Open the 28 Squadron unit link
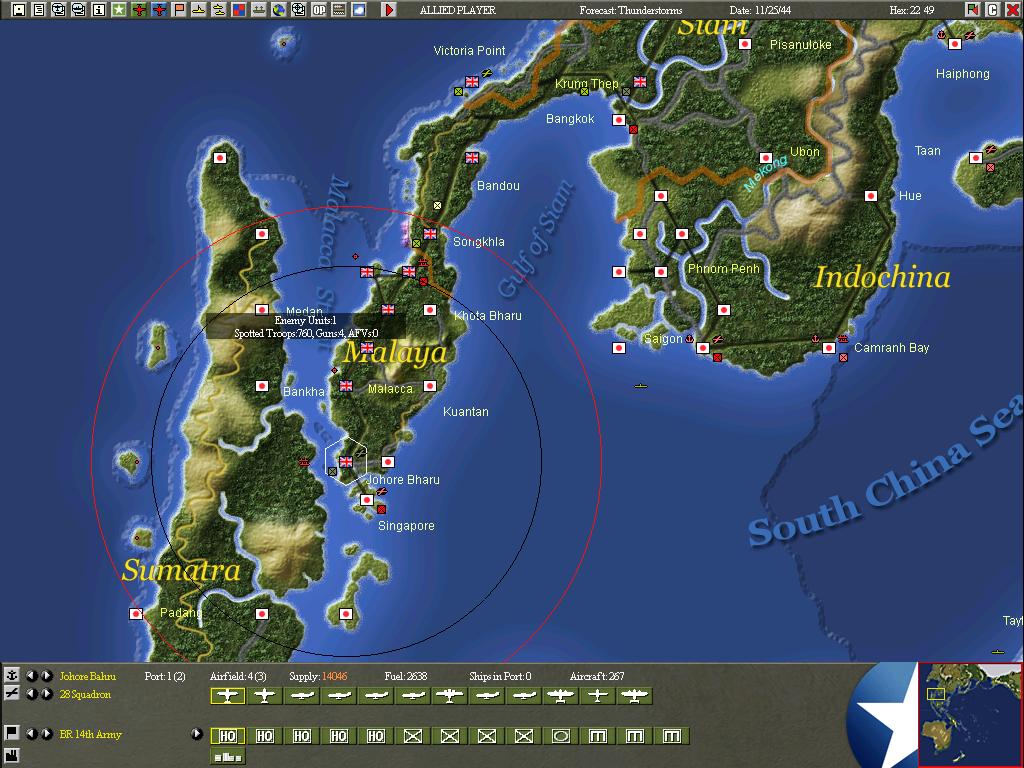This screenshot has height=768, width=1024. pyautogui.click(x=86, y=694)
